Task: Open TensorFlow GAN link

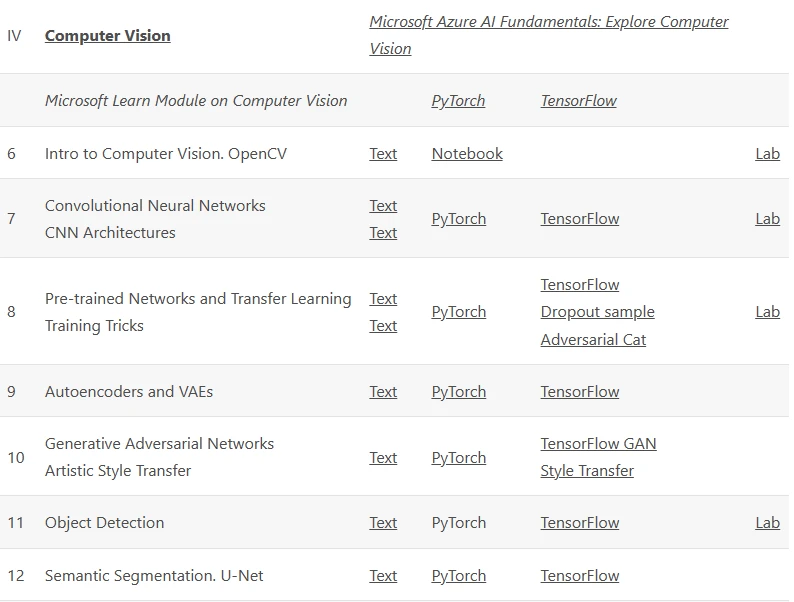Action: (599, 444)
